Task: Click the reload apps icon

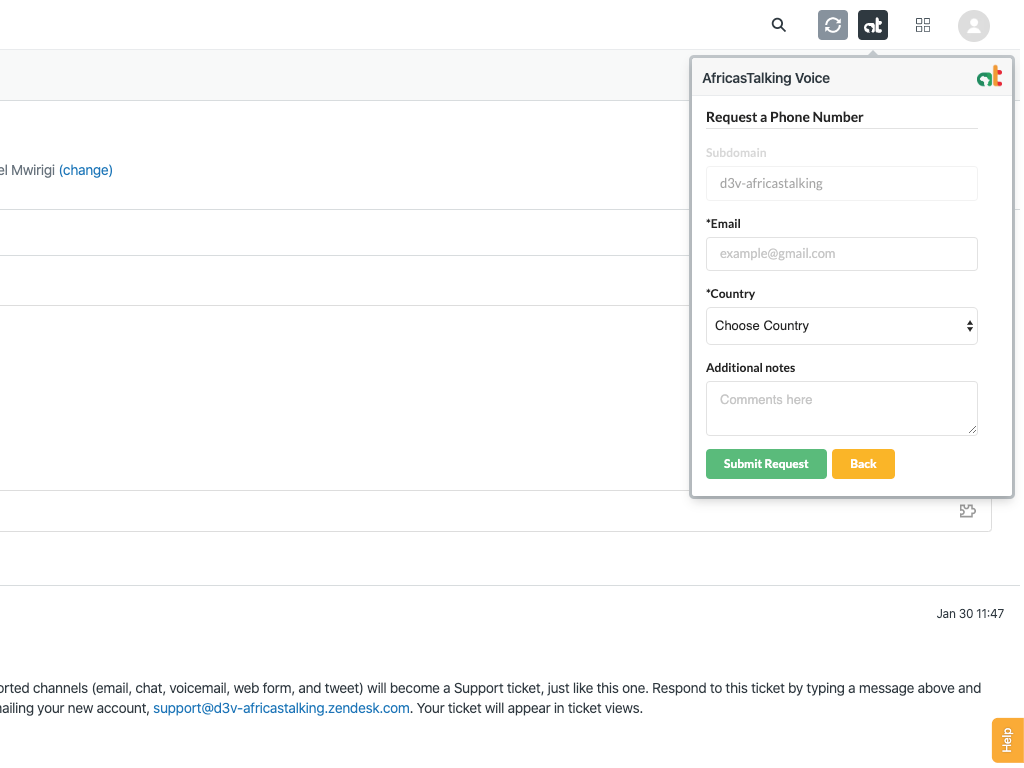Action: [833, 25]
